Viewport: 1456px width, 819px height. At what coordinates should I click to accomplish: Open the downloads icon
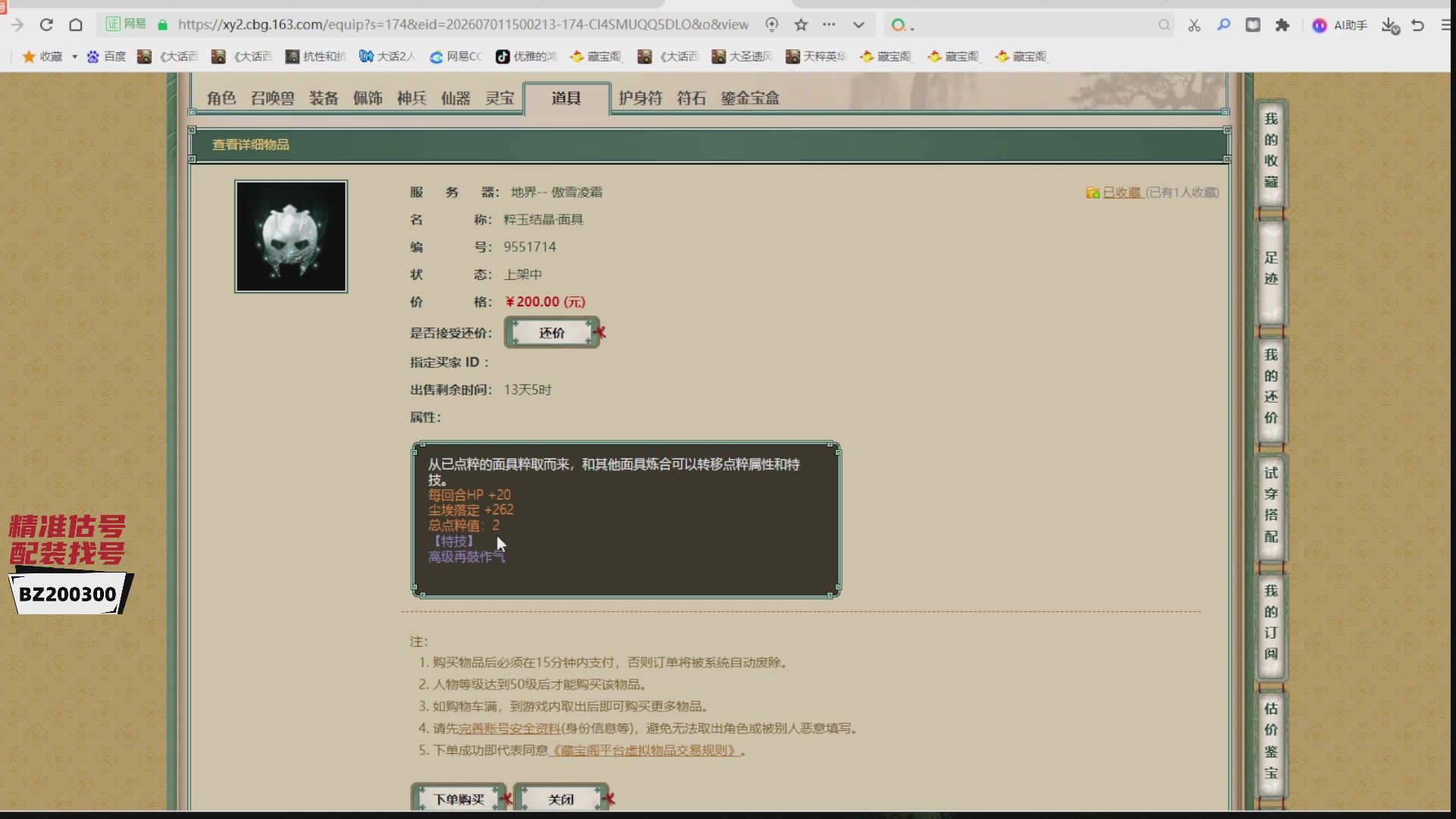pyautogui.click(x=1390, y=26)
